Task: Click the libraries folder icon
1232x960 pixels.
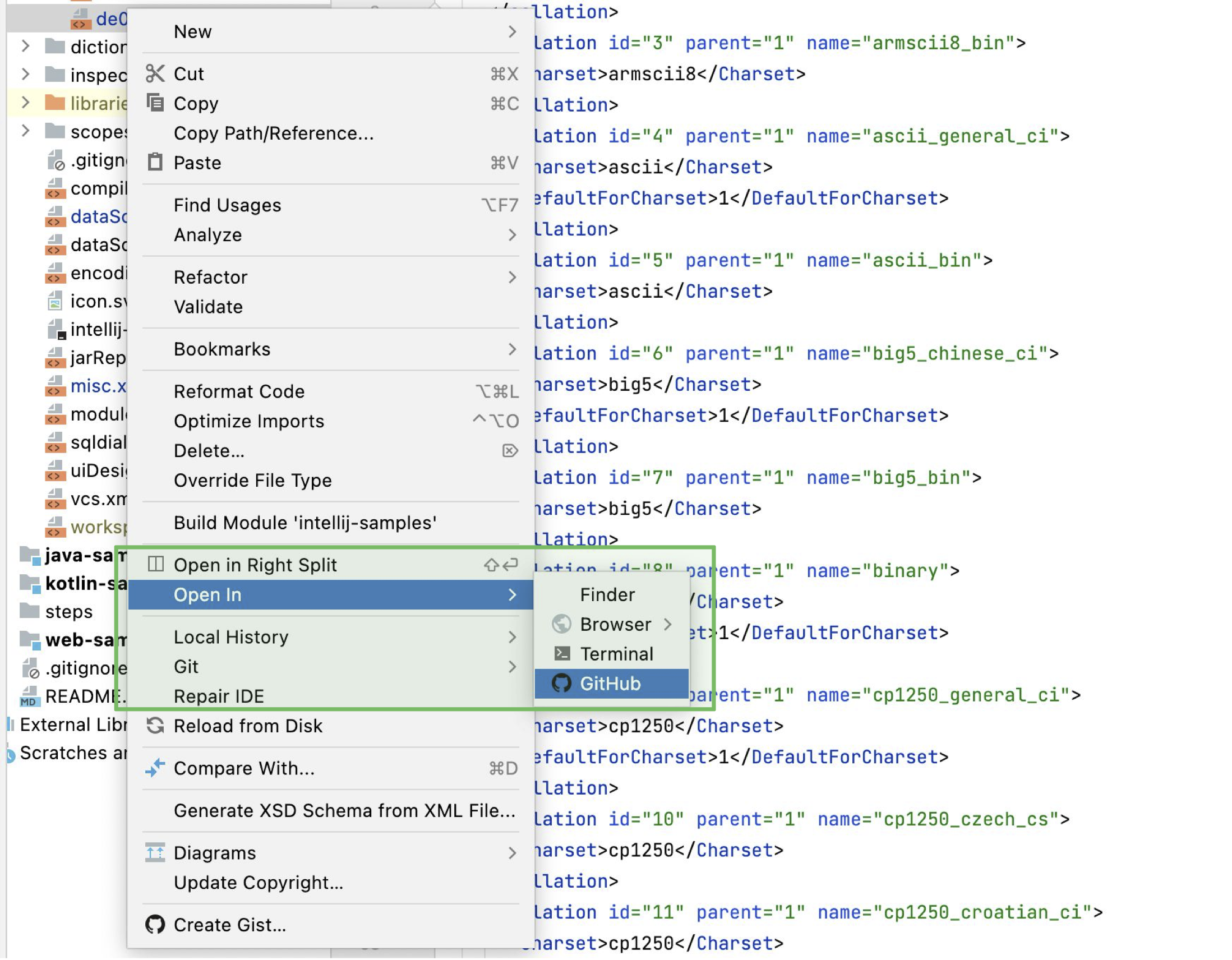Action: click(x=55, y=103)
